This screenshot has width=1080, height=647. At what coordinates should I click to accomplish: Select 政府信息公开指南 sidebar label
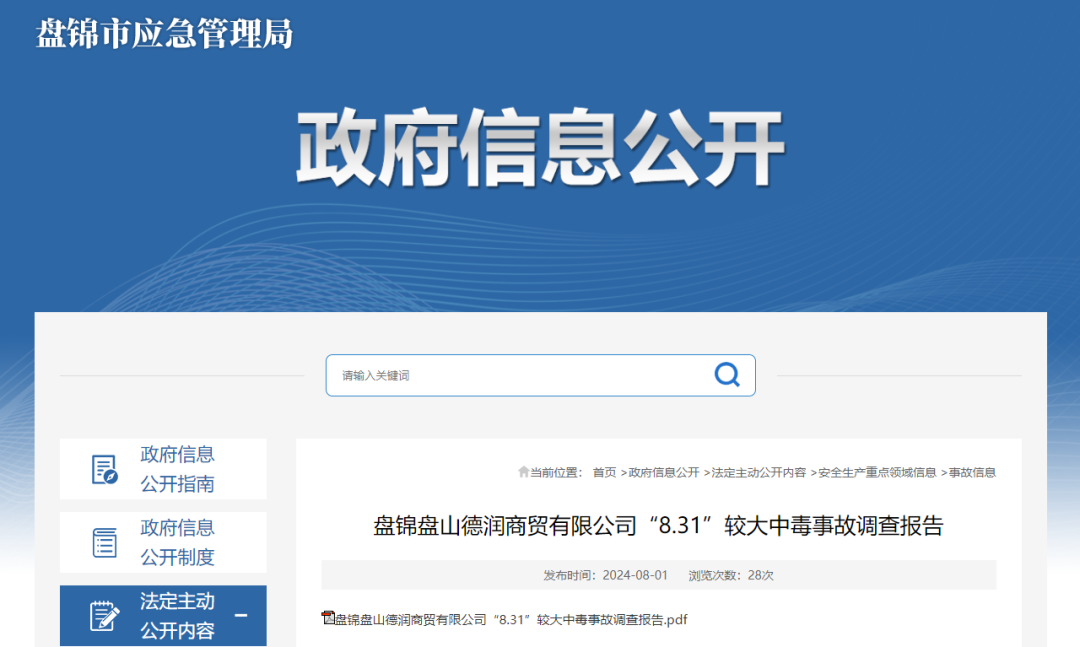[x=177, y=469]
